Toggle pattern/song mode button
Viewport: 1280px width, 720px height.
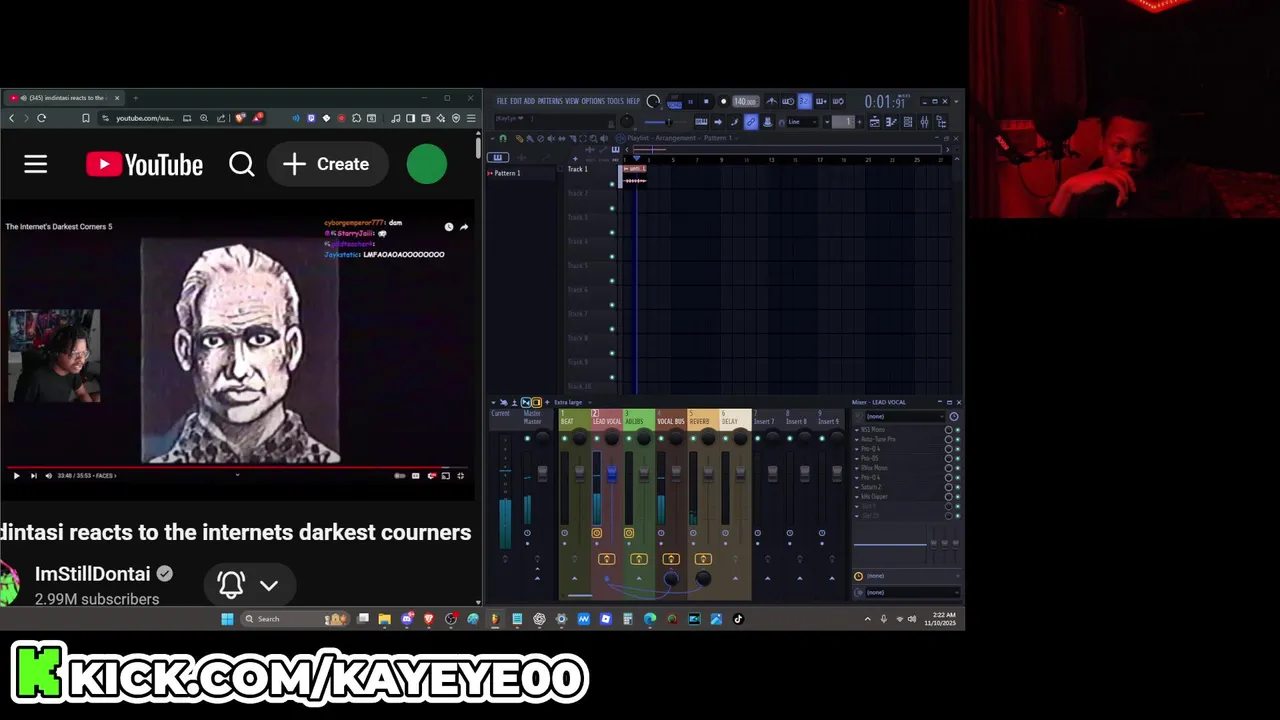pos(674,101)
